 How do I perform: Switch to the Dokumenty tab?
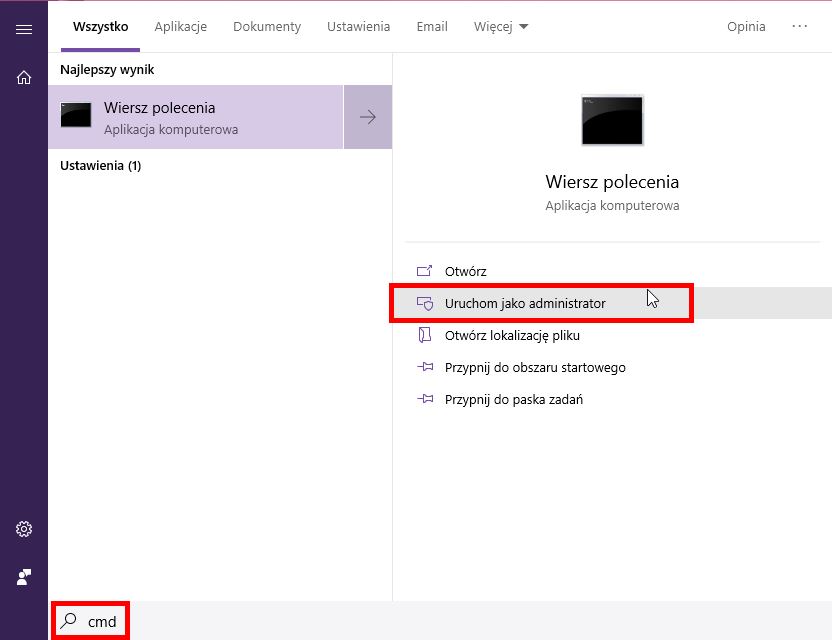[267, 27]
